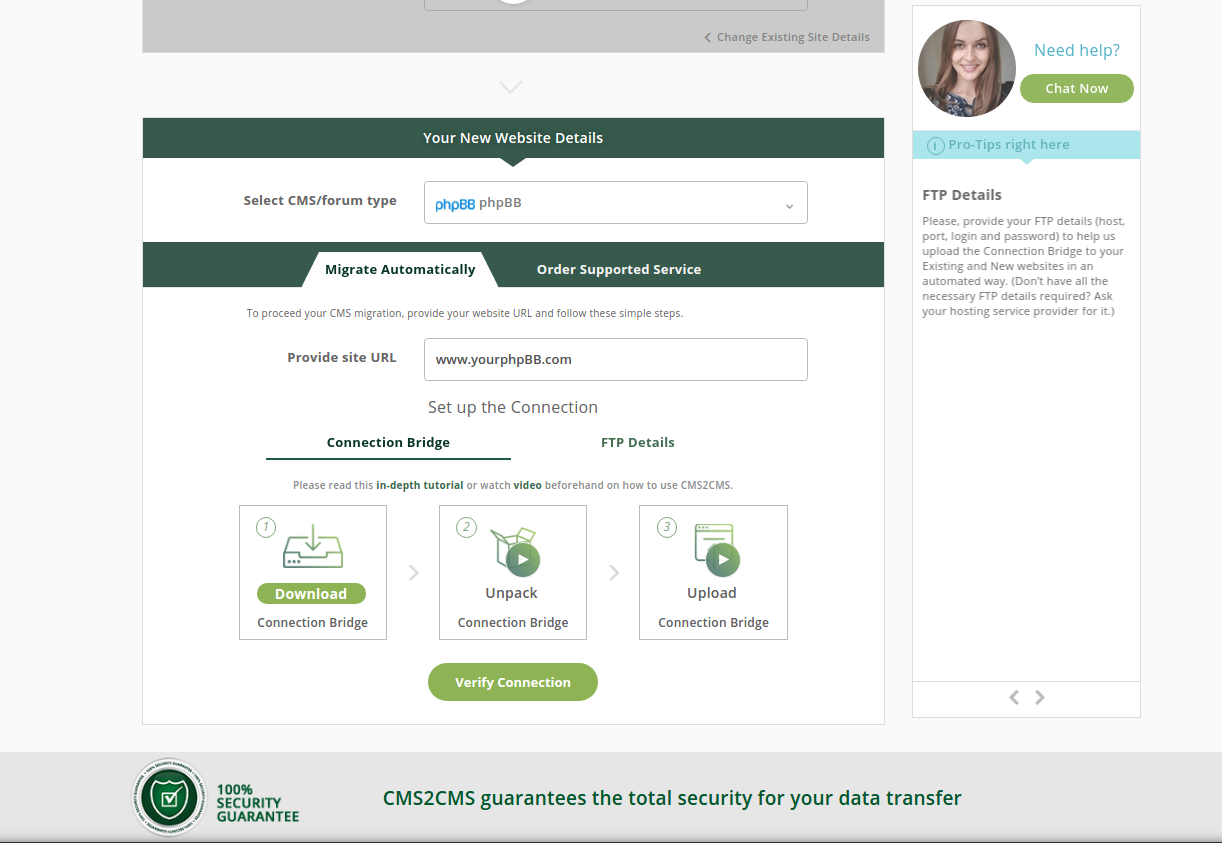Click the Verify Connection button

coord(513,682)
